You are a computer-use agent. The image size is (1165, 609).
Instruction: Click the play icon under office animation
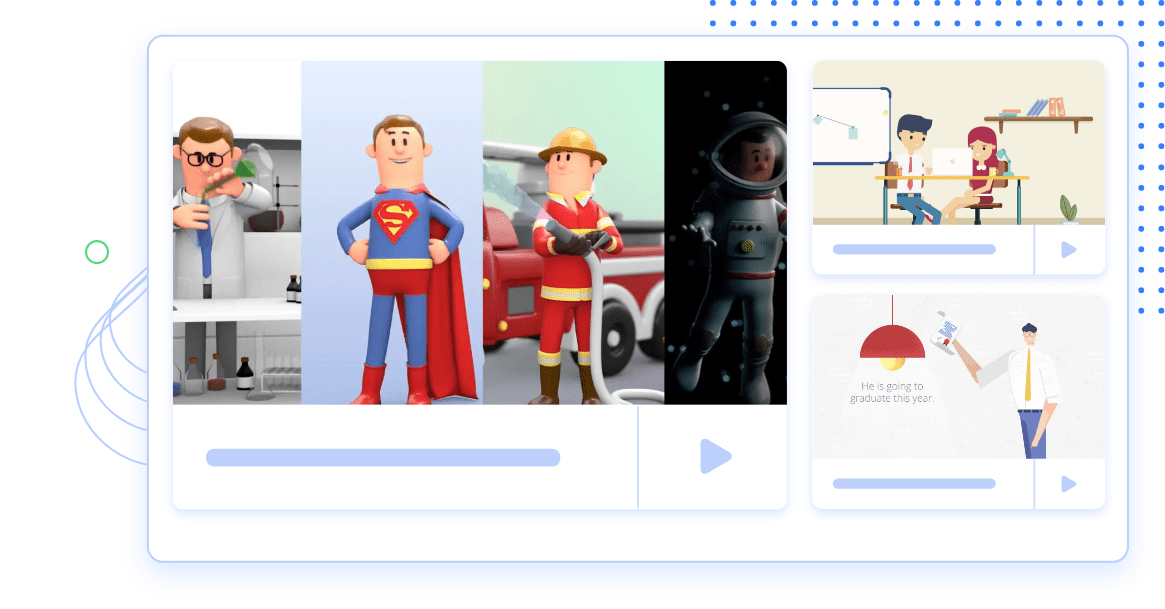[x=1068, y=250]
